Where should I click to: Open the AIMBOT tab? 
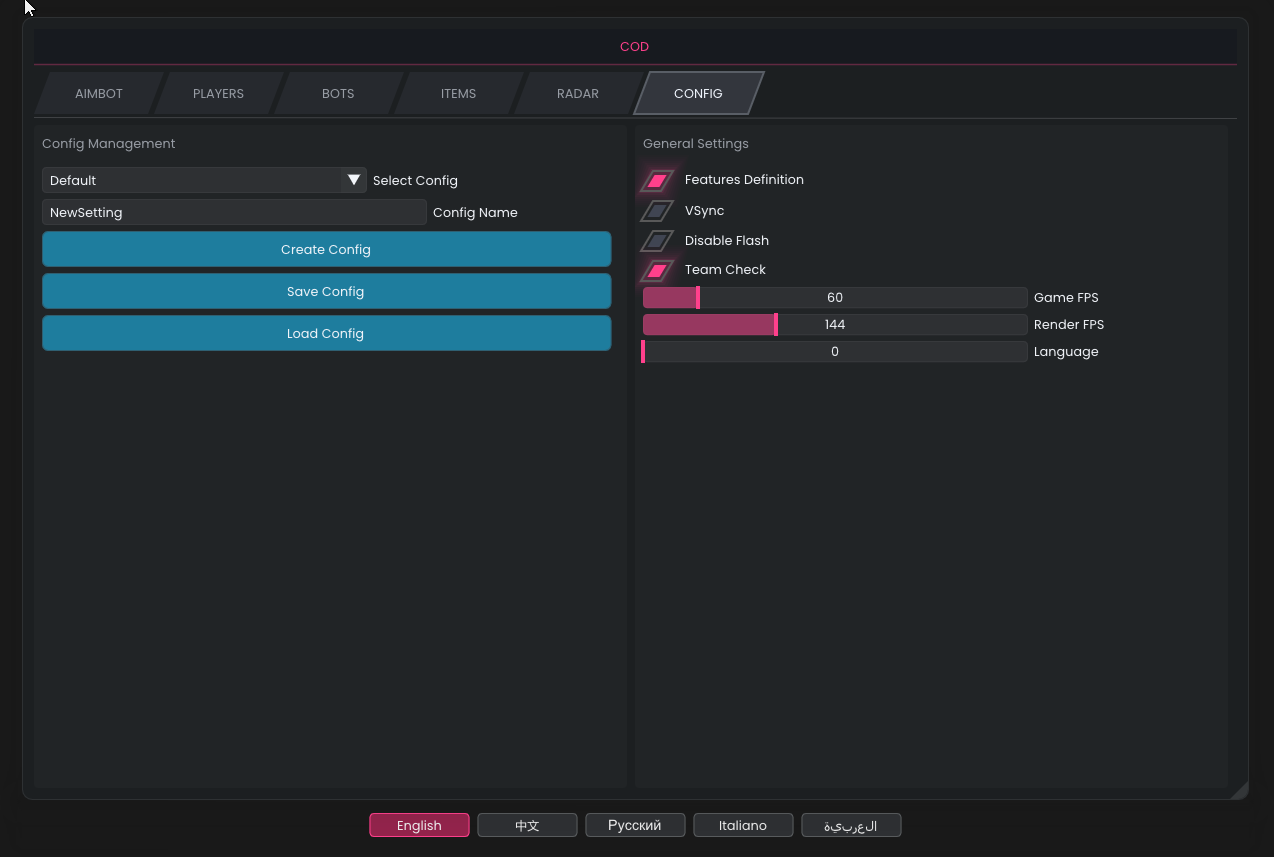coord(98,94)
